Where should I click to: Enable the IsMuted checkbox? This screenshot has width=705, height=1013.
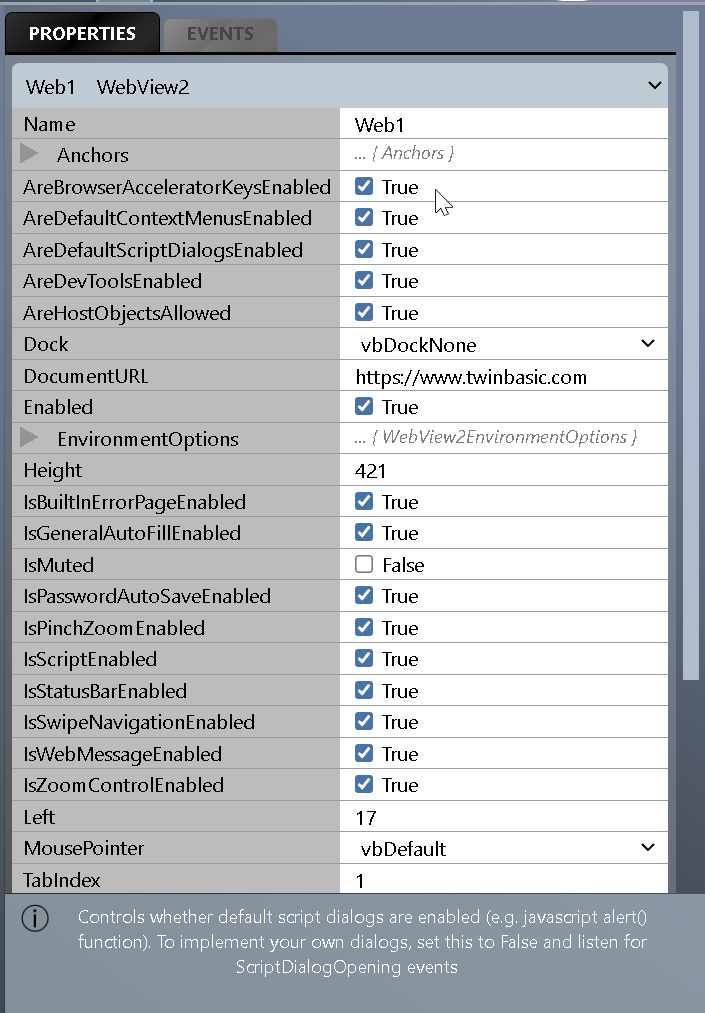click(364, 563)
